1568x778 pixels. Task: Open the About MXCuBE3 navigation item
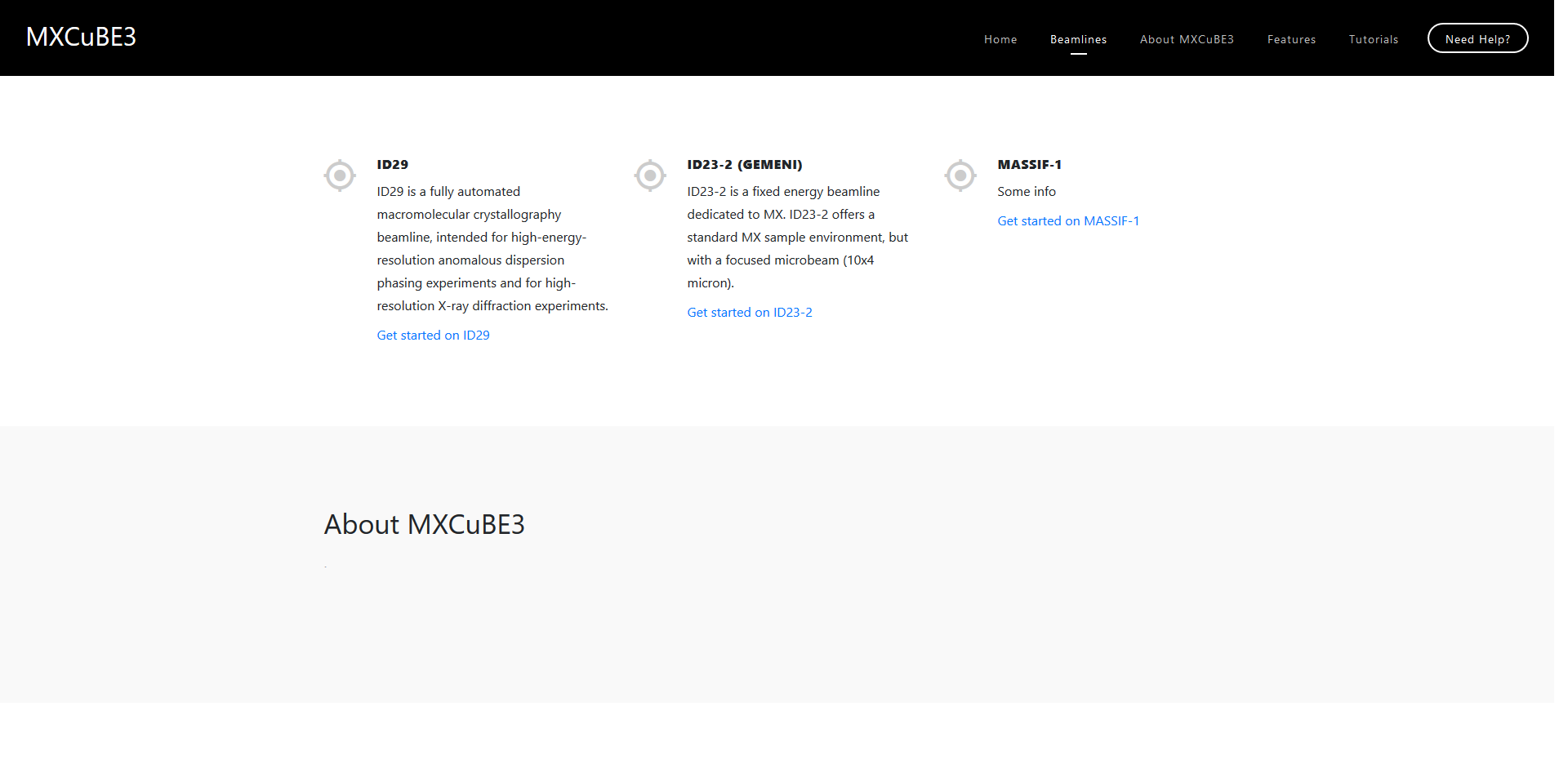[1187, 38]
